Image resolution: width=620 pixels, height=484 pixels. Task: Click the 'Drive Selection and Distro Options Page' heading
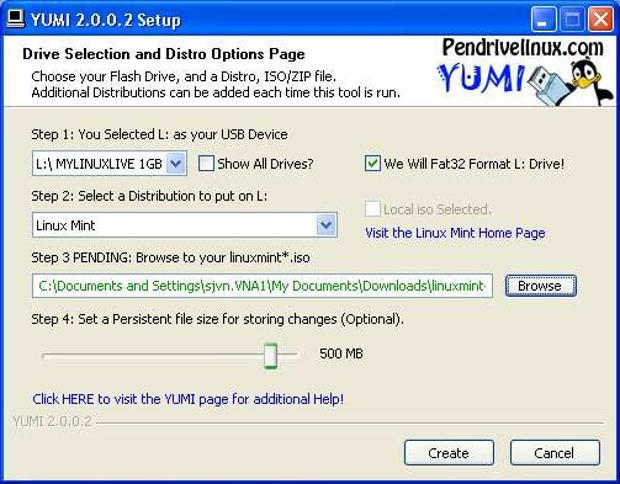(164, 54)
